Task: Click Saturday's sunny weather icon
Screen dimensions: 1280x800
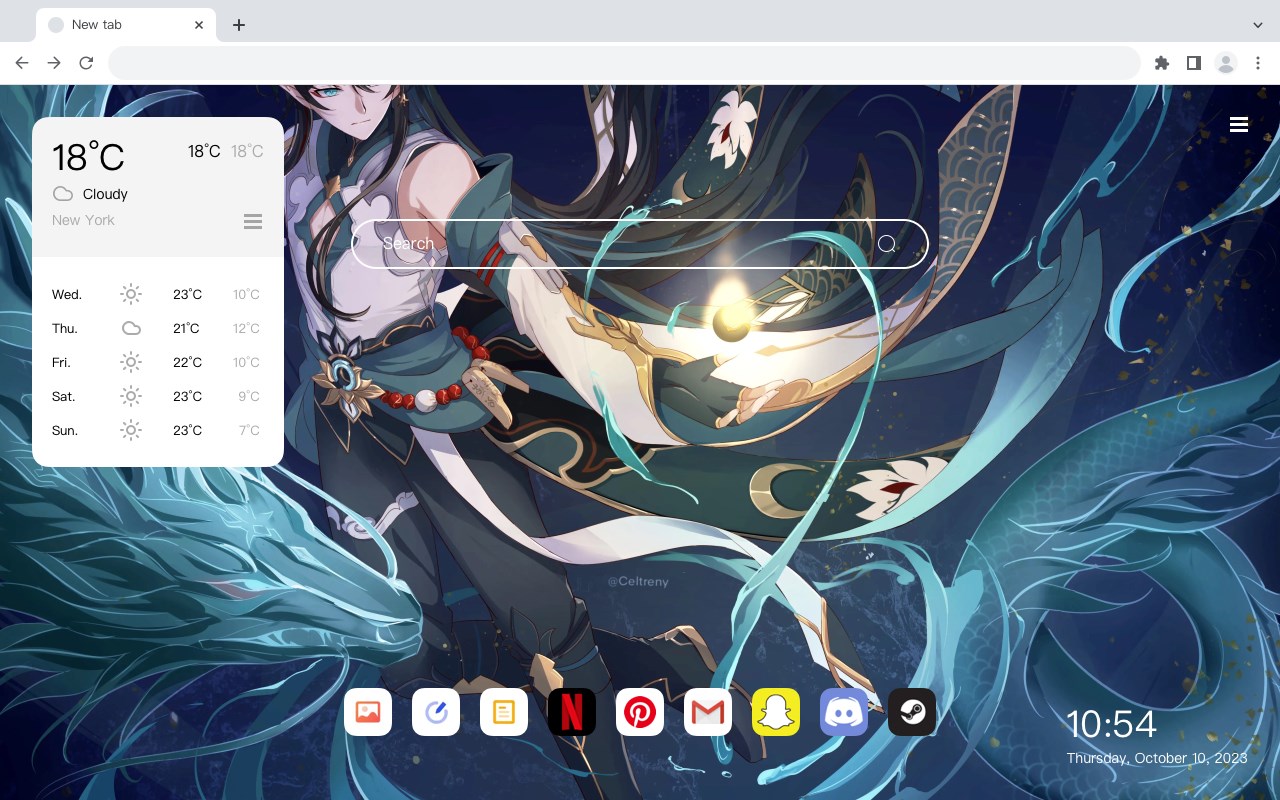Action: [x=131, y=396]
